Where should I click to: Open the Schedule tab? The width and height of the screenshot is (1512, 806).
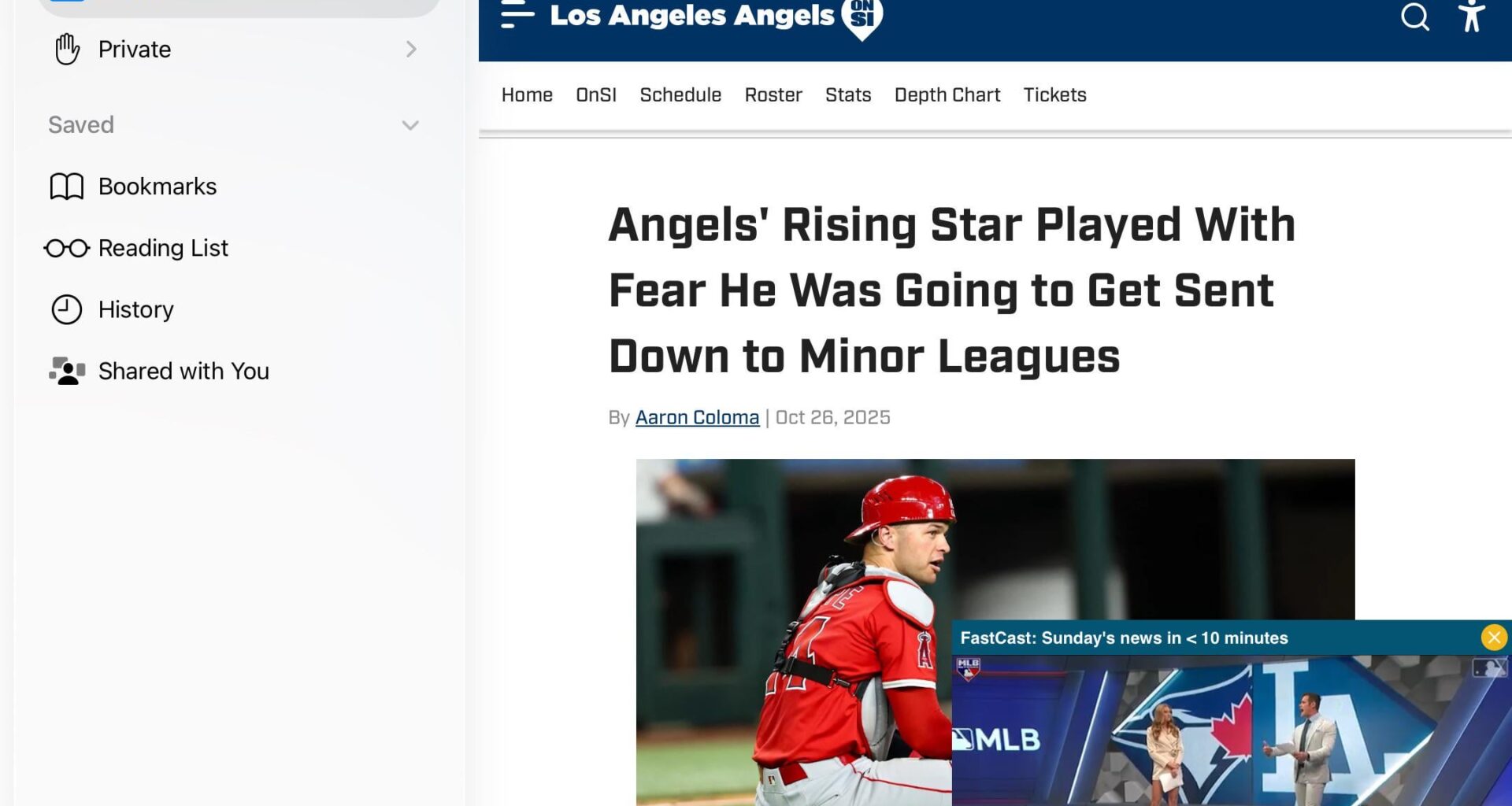pyautogui.click(x=680, y=94)
